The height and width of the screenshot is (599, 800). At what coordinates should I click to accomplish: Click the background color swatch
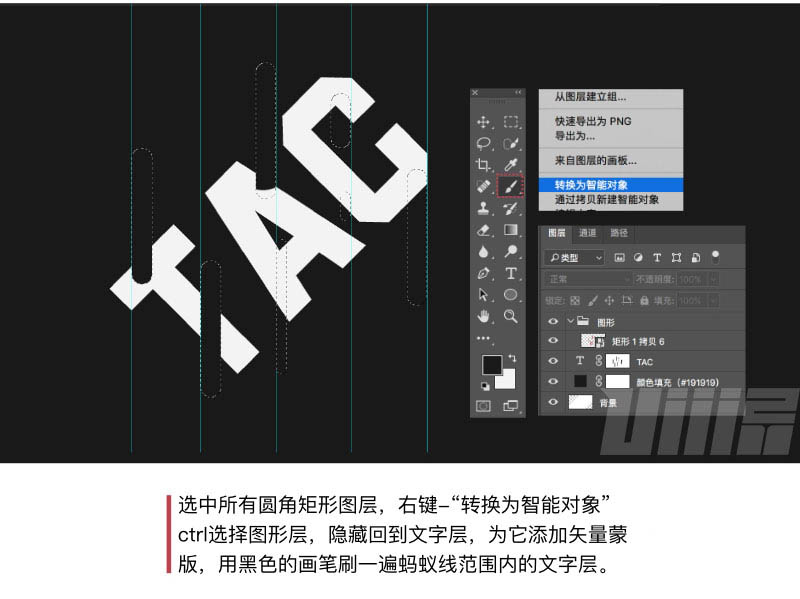pyautogui.click(x=508, y=381)
